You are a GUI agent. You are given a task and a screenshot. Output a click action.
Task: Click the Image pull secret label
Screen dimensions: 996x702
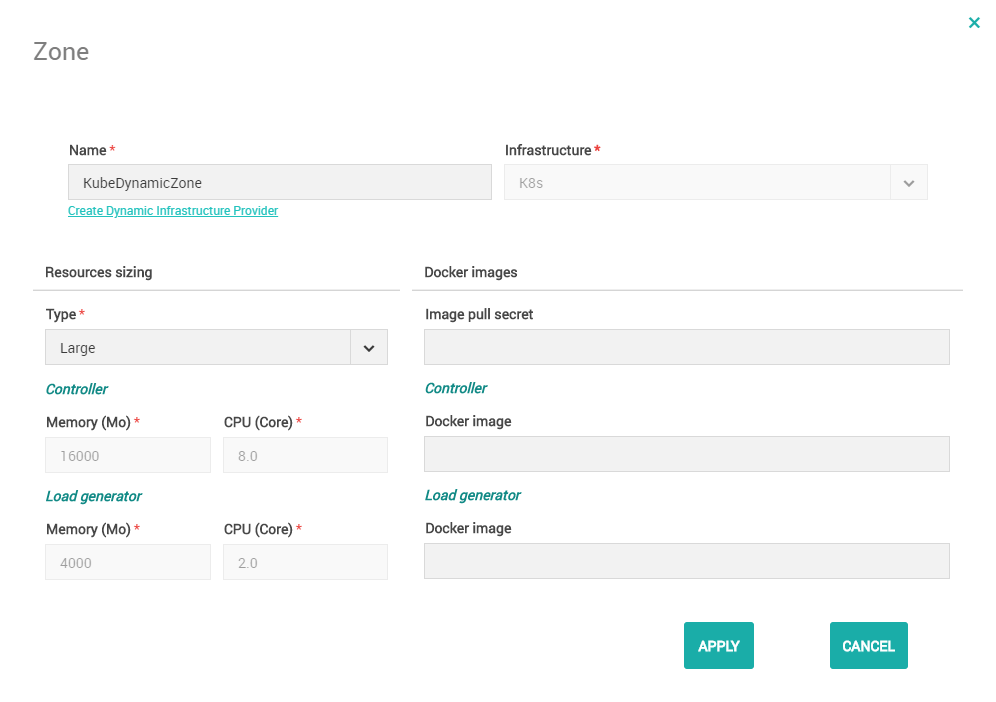[479, 314]
